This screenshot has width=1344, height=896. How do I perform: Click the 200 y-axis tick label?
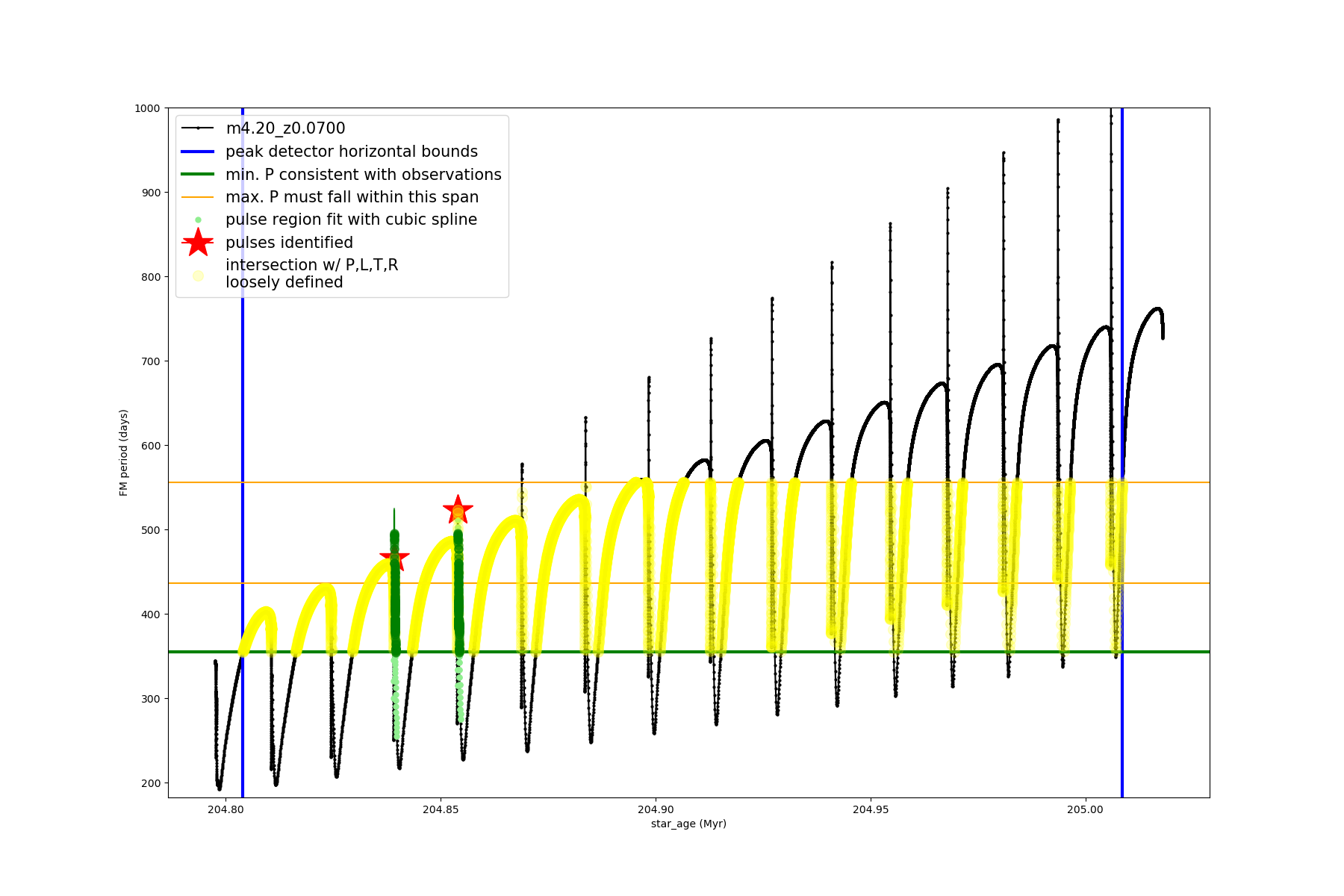tap(150, 783)
